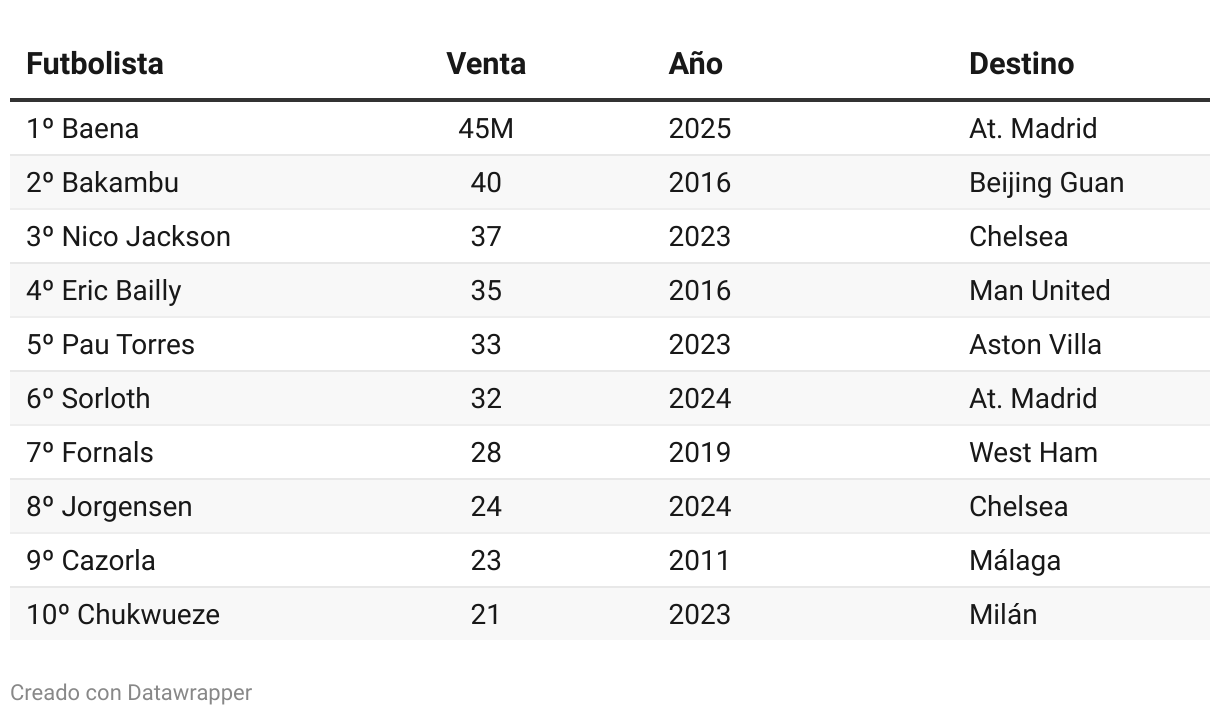This screenshot has height=716, width=1220.
Task: Click the 3º Nico Jackson cell
Action: coord(128,237)
